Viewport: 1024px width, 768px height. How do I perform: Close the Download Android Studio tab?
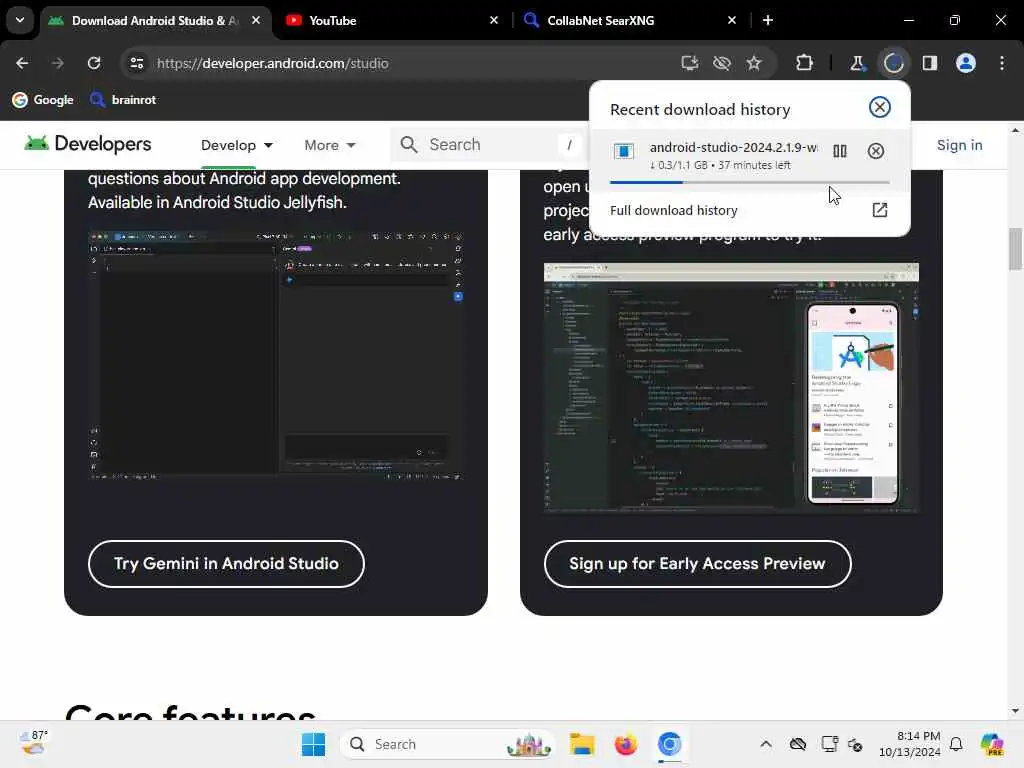256,20
